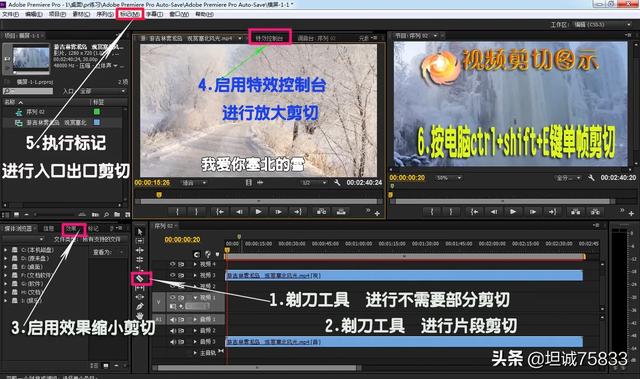
Task: Toggle eye visibility for Video 3 track
Action: [172, 275]
